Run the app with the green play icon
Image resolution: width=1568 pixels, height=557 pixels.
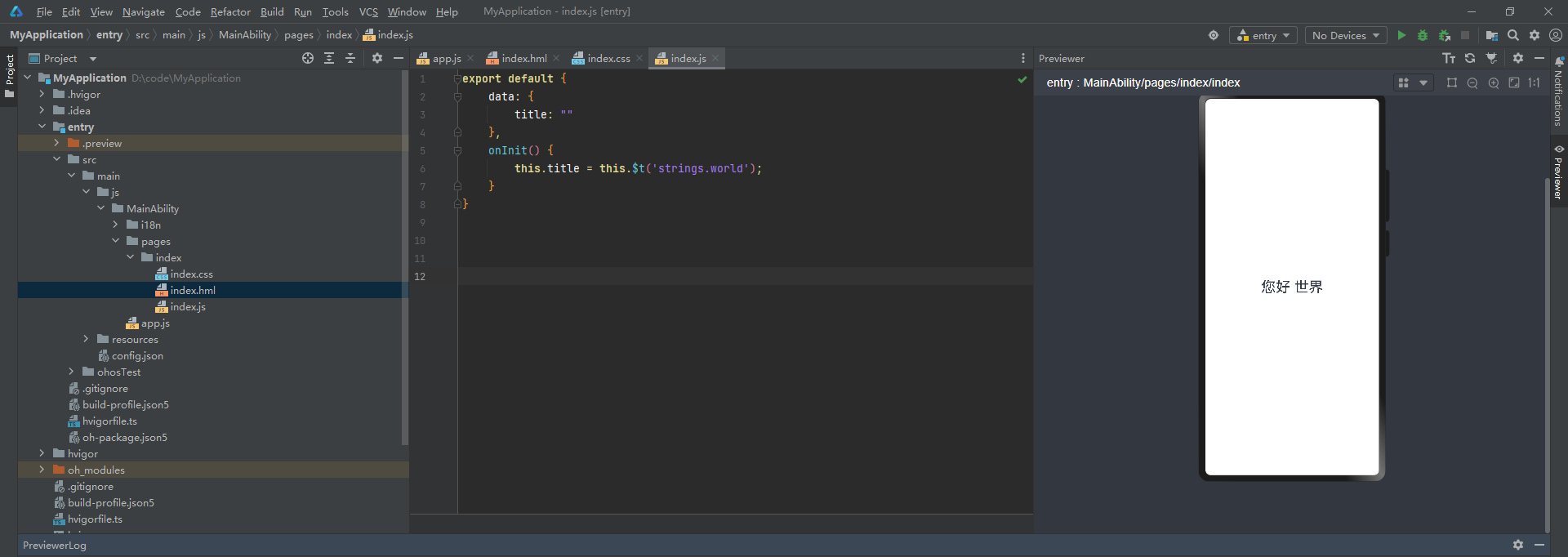pos(1401,35)
